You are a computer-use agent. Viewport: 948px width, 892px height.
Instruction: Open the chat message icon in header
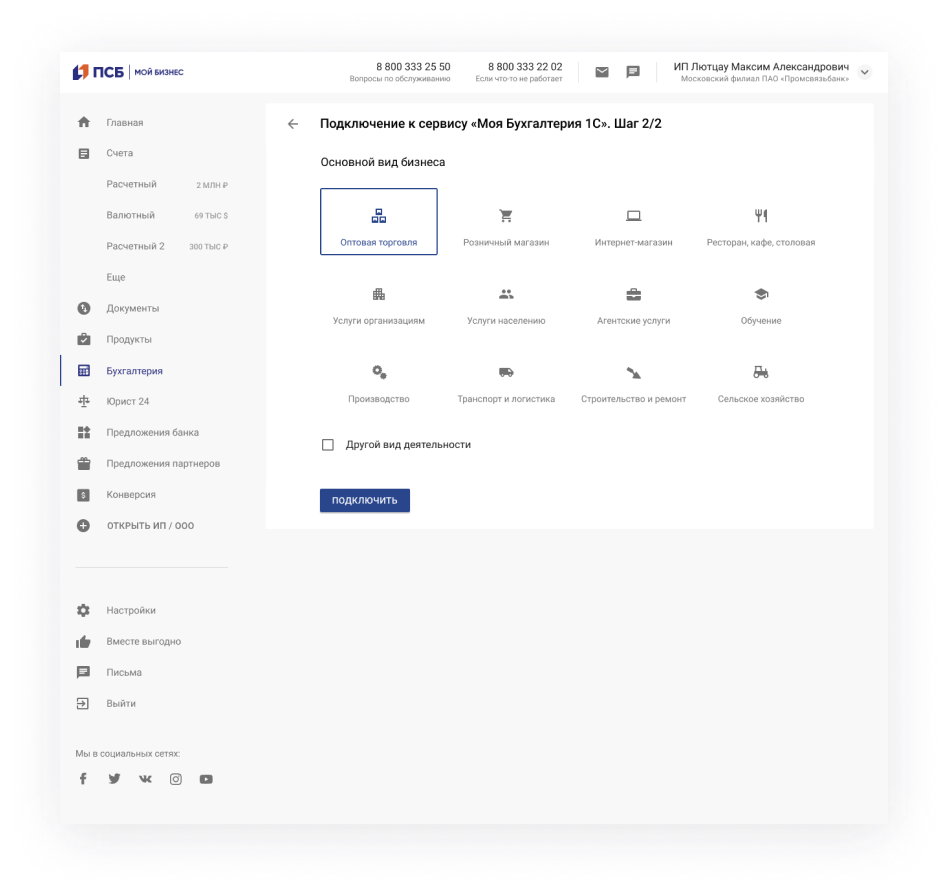pos(633,72)
